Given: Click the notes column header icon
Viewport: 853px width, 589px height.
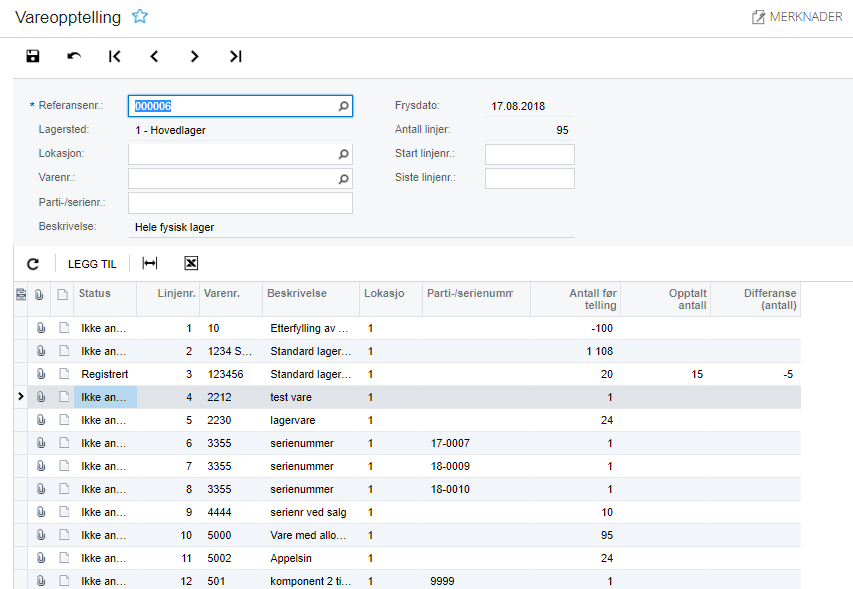Looking at the screenshot, I should tap(63, 294).
